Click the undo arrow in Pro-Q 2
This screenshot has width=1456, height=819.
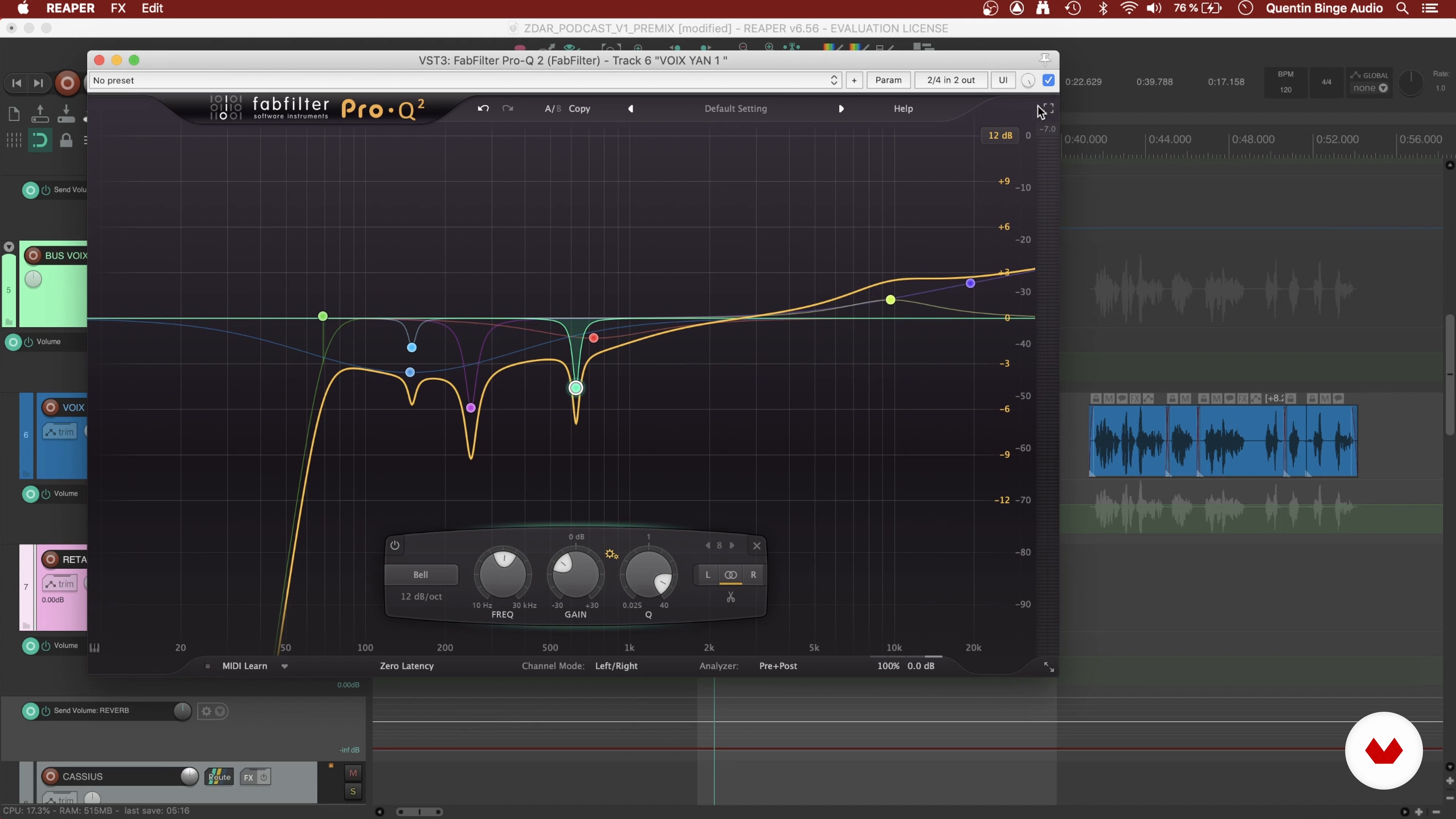483,108
